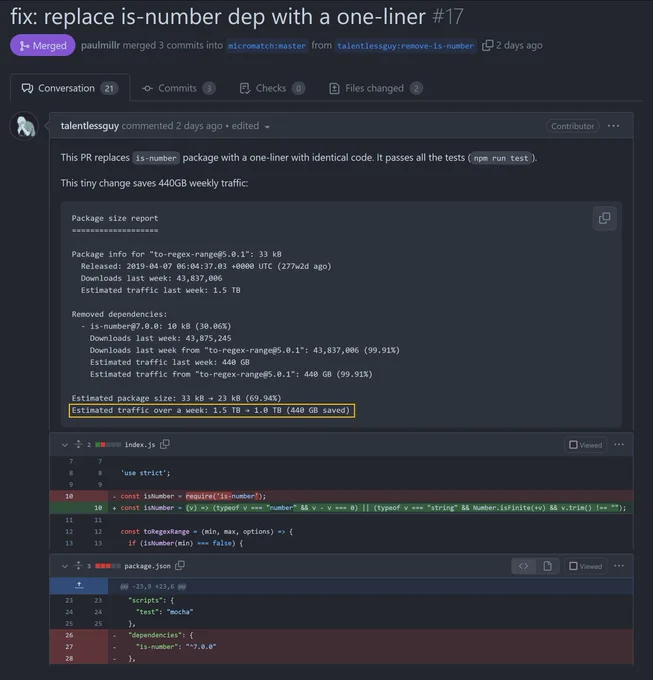The width and height of the screenshot is (653, 680).
Task: Show package.json rich diff view
Action: click(547, 566)
